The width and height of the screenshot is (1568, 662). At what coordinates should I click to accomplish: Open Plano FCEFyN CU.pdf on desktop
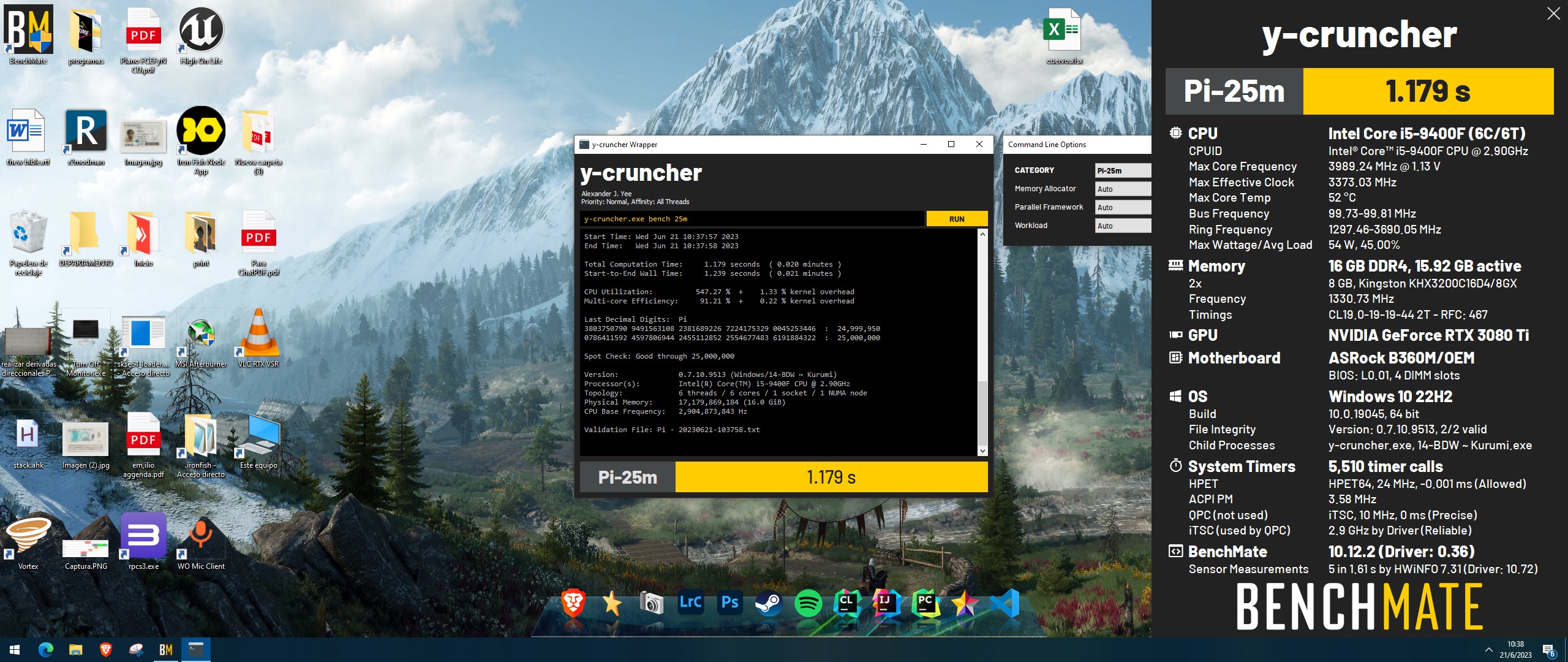click(143, 40)
